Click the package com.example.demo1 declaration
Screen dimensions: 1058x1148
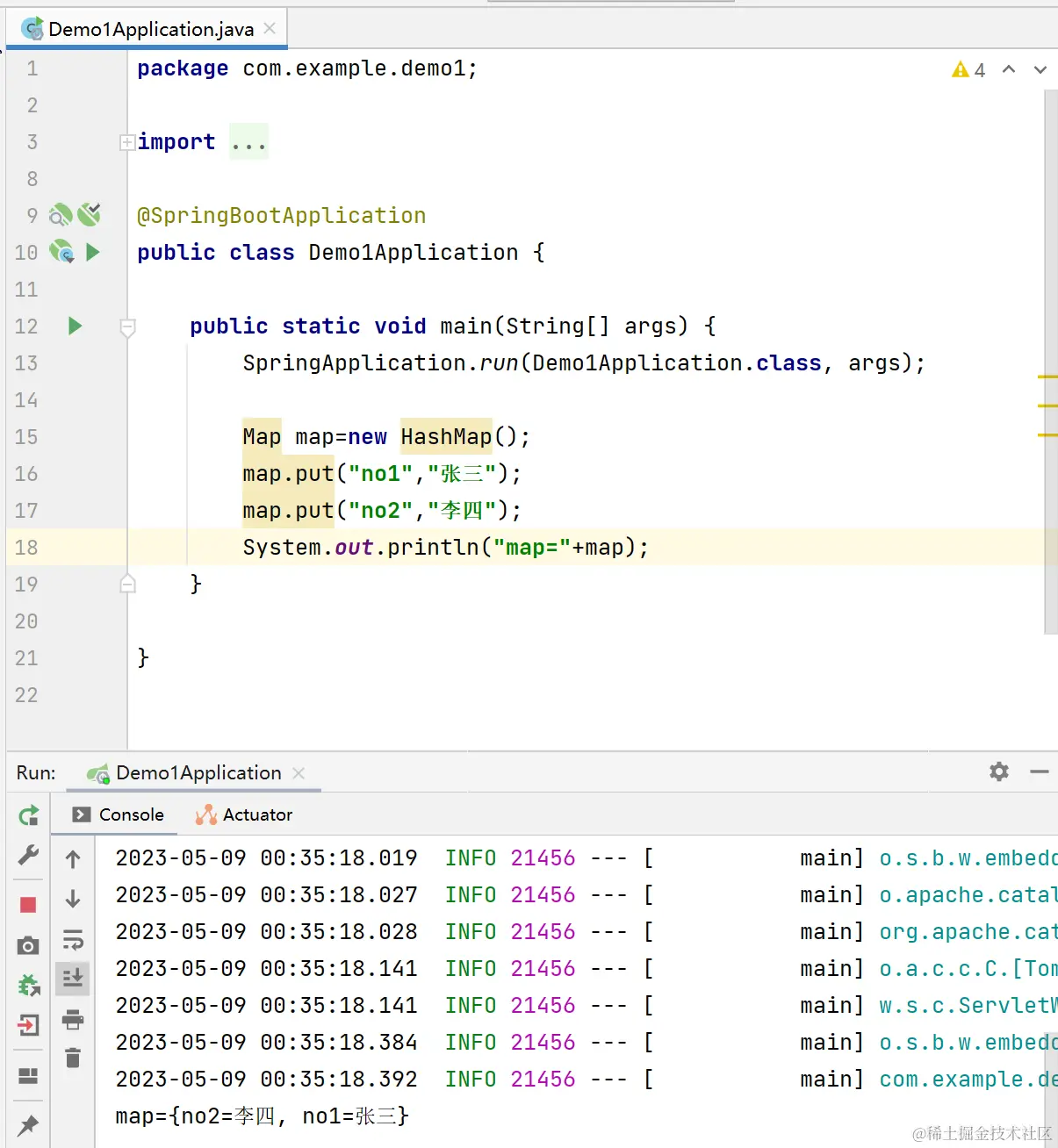tap(307, 68)
